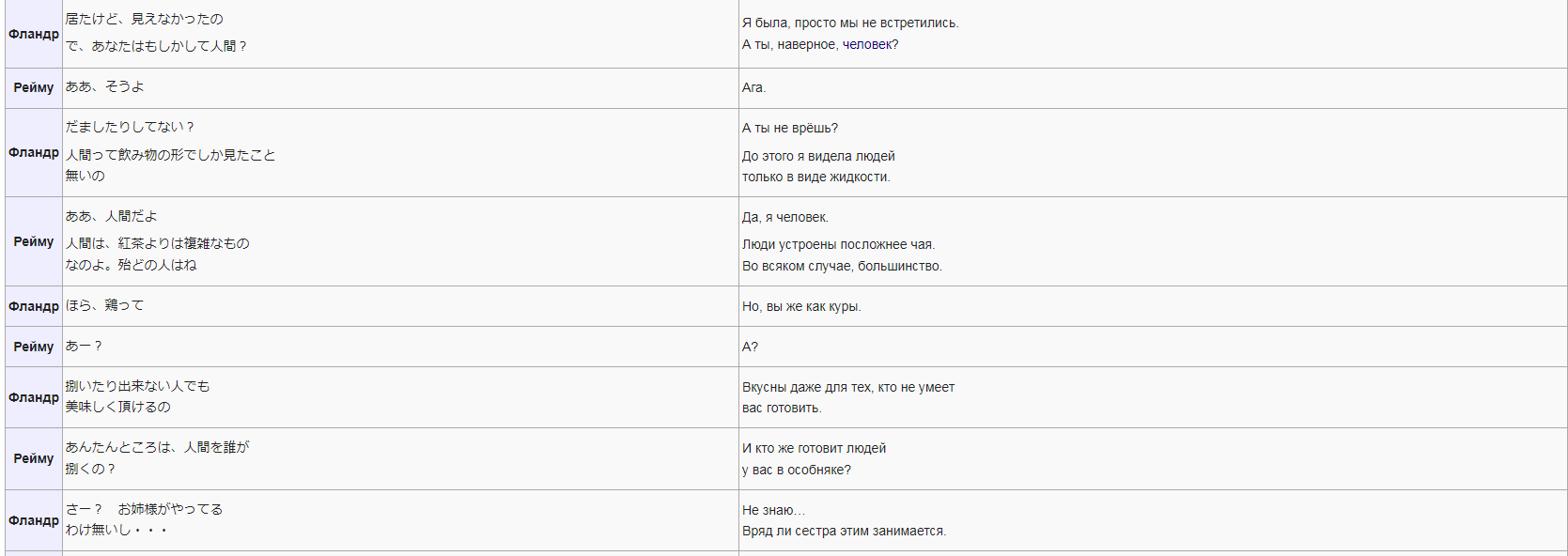Click the line Люди устроены посложнее чая.
This screenshot has height=556, width=1568.
839,244
